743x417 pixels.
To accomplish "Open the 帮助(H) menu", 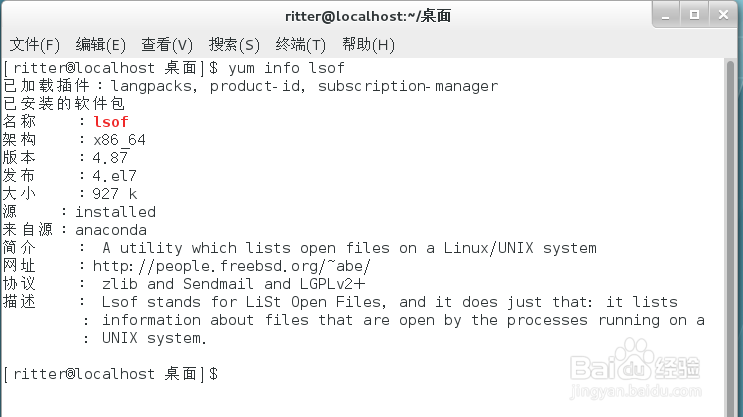I will coord(368,45).
